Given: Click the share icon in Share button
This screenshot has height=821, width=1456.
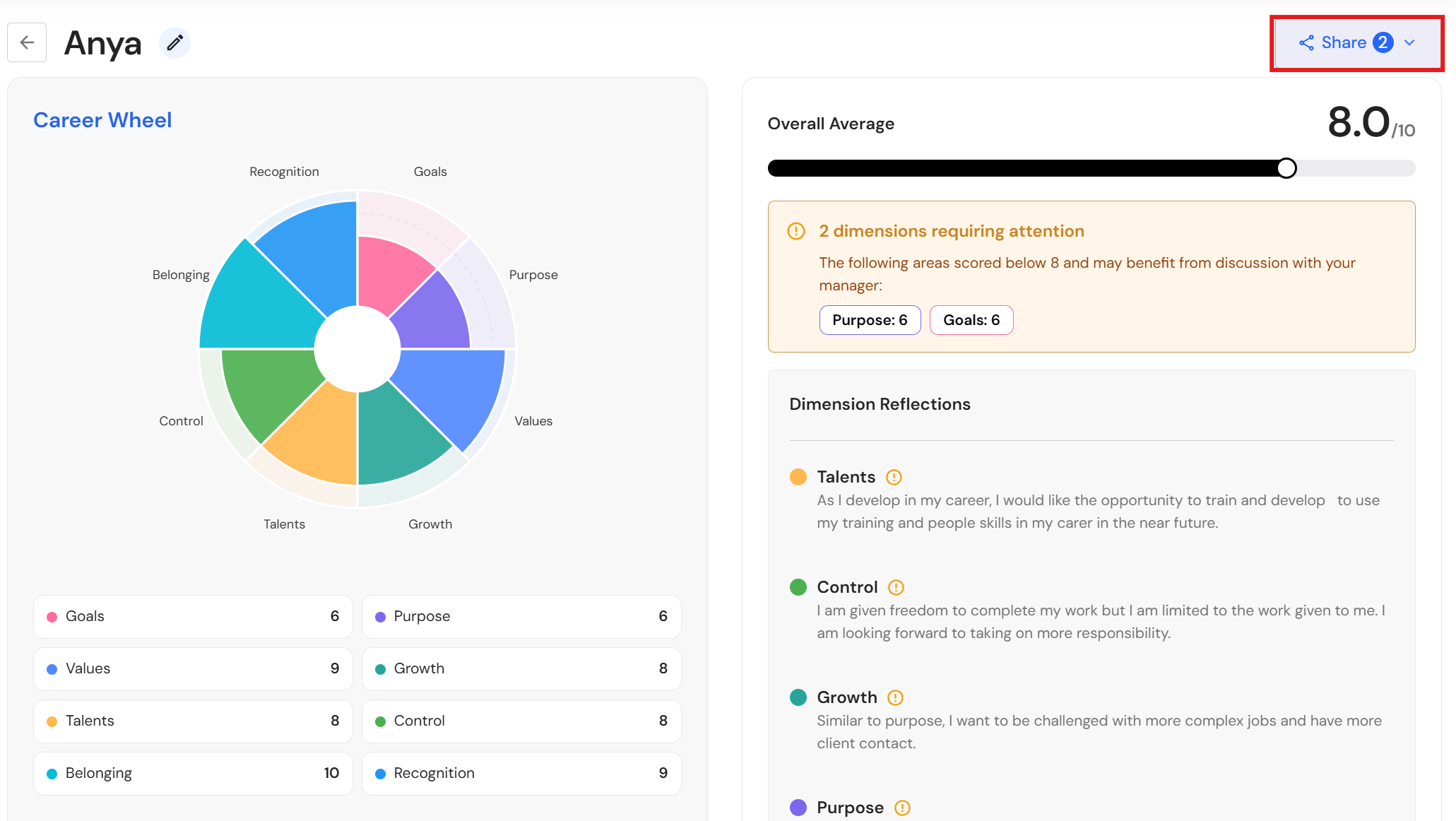Looking at the screenshot, I should click(1306, 43).
